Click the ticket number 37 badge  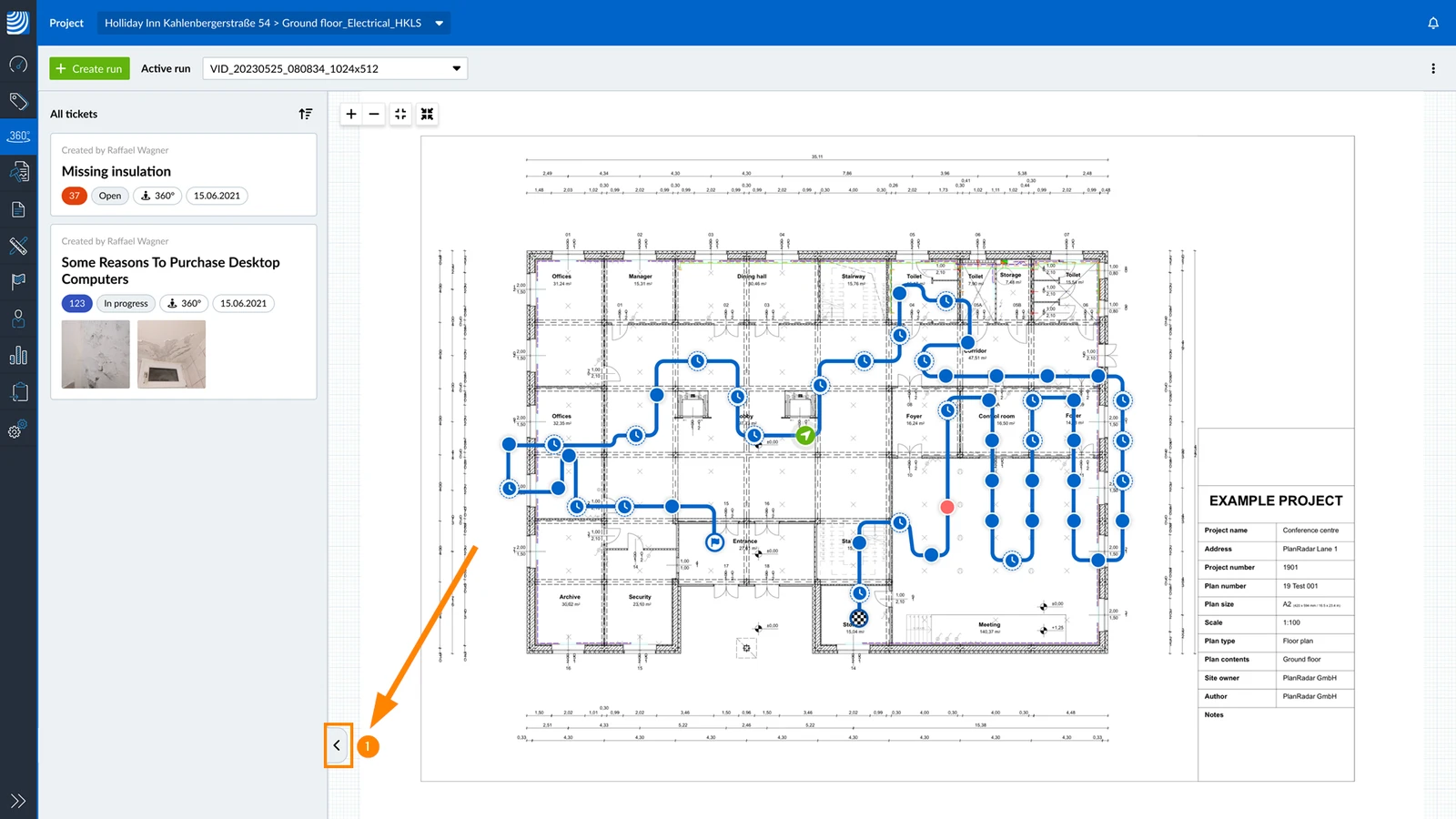coord(75,196)
